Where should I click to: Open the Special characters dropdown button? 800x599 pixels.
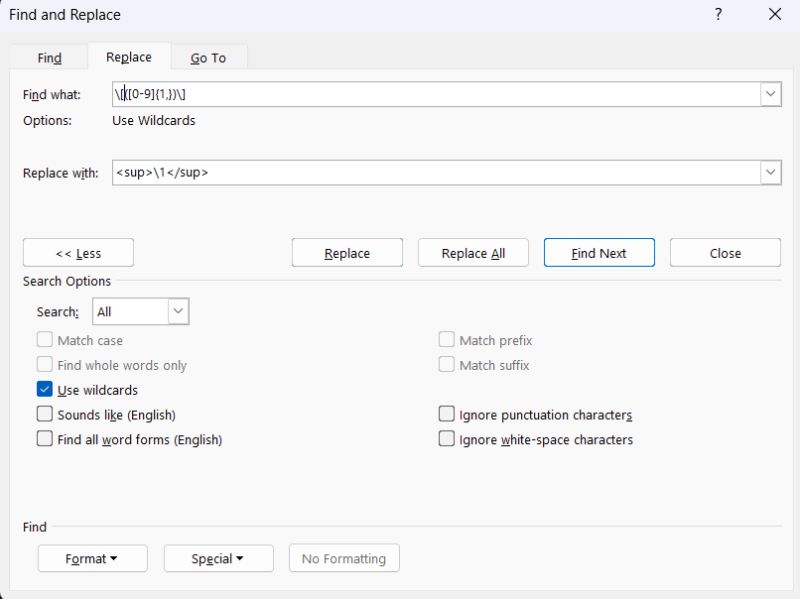(x=218, y=558)
